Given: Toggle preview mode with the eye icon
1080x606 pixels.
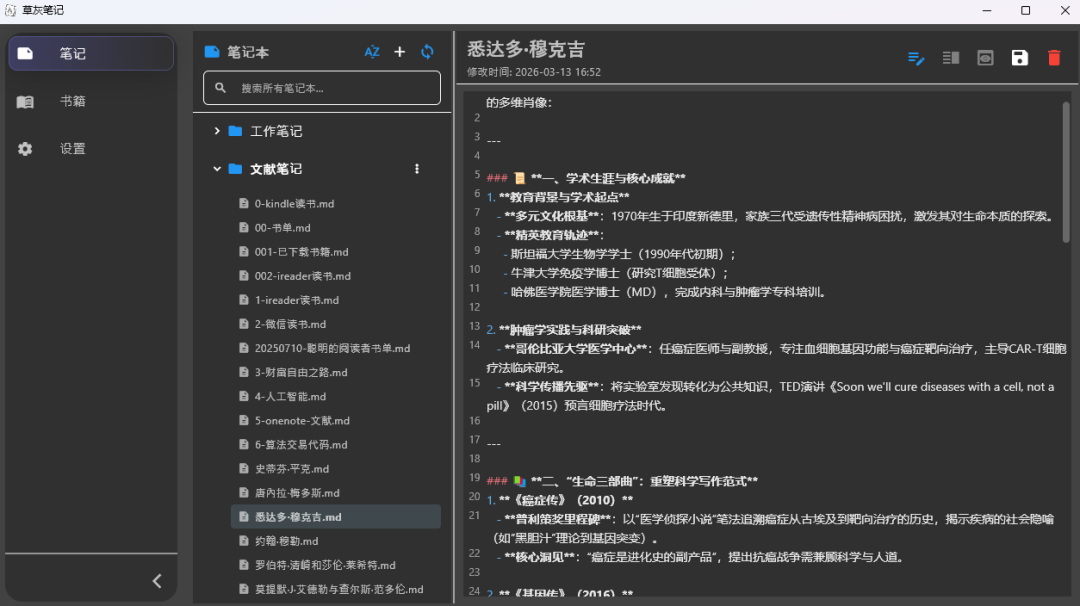Looking at the screenshot, I should coord(985,58).
